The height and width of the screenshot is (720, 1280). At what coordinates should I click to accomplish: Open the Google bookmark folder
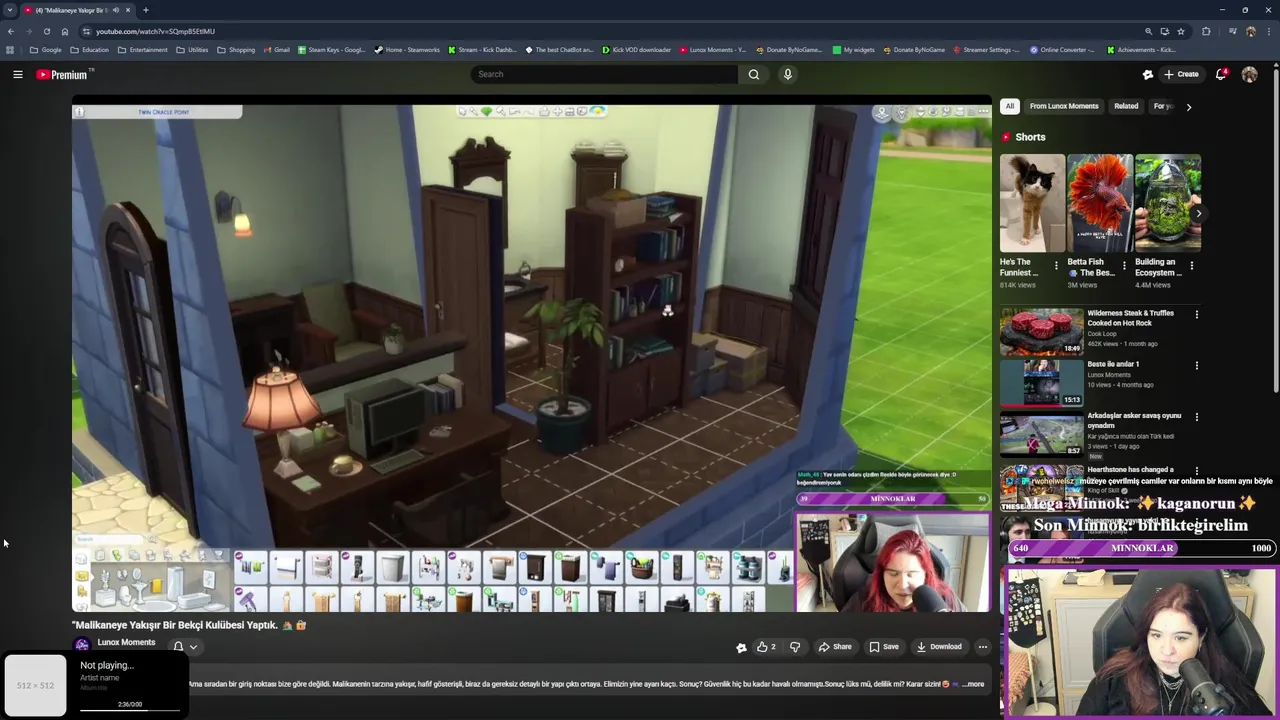[x=46, y=50]
